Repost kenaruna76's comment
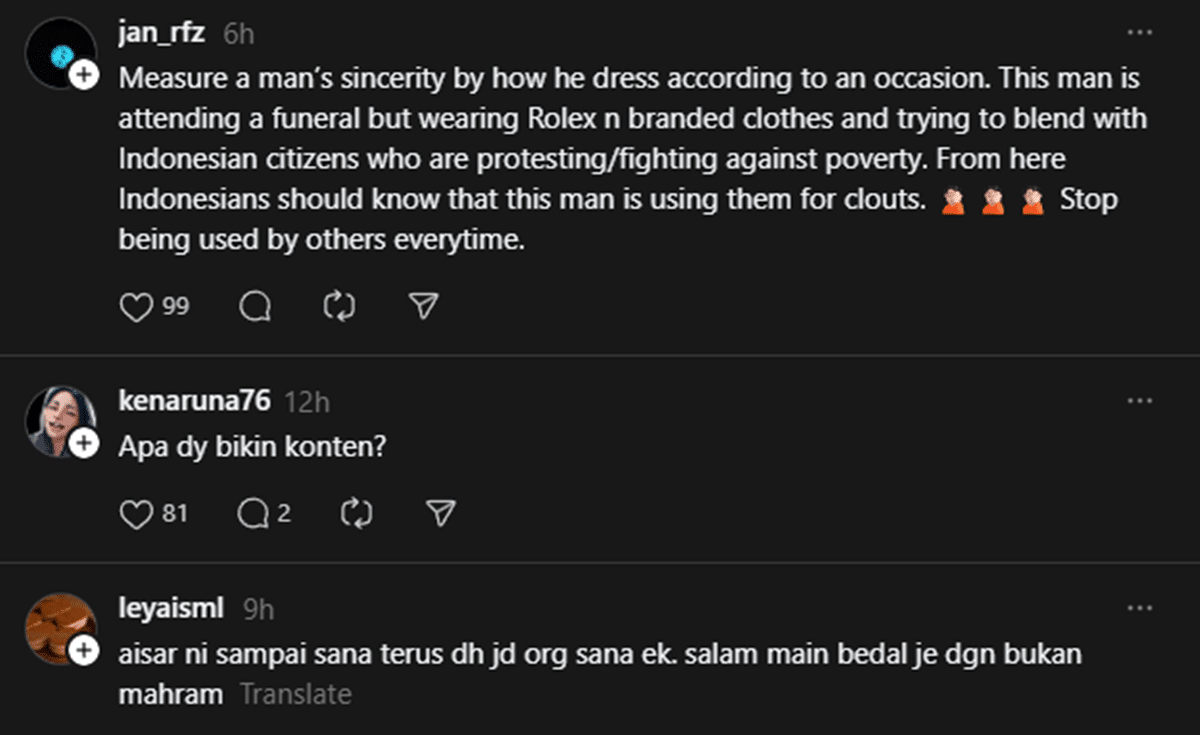The image size is (1200, 735). [x=356, y=514]
